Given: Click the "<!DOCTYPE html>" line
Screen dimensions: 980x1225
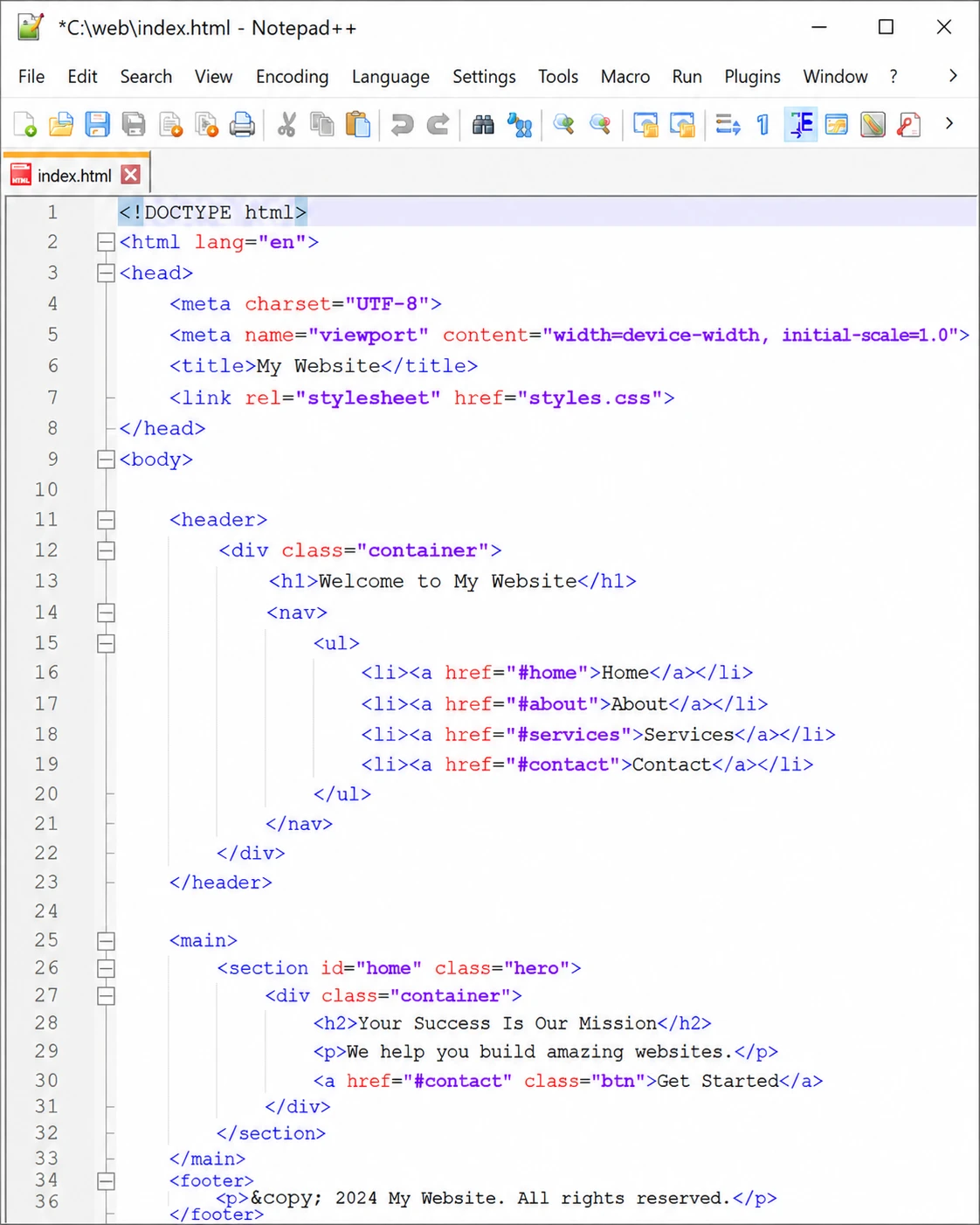Looking at the screenshot, I should click(213, 212).
